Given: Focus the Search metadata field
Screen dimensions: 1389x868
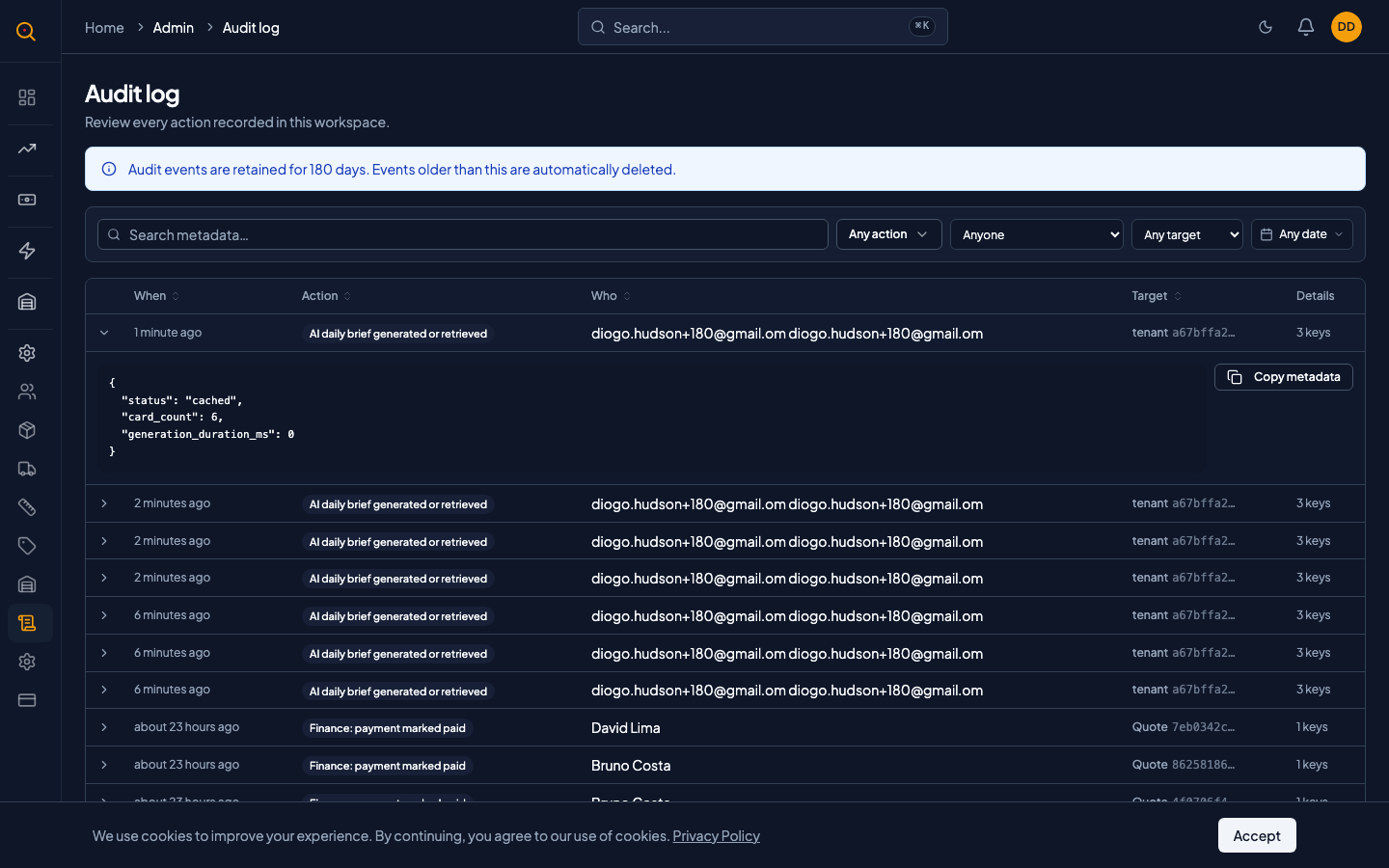Looking at the screenshot, I should (x=463, y=234).
